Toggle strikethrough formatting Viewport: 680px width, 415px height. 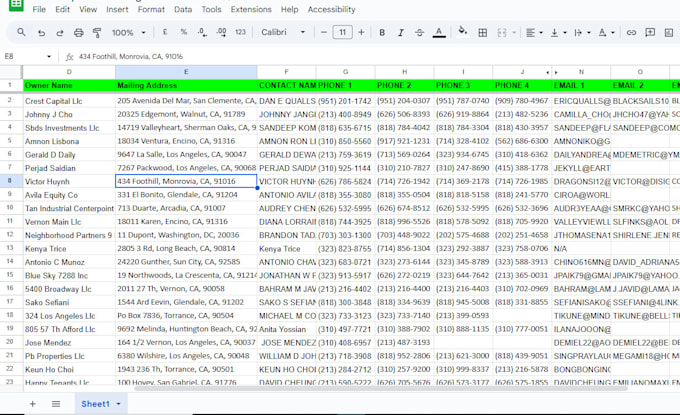point(419,33)
